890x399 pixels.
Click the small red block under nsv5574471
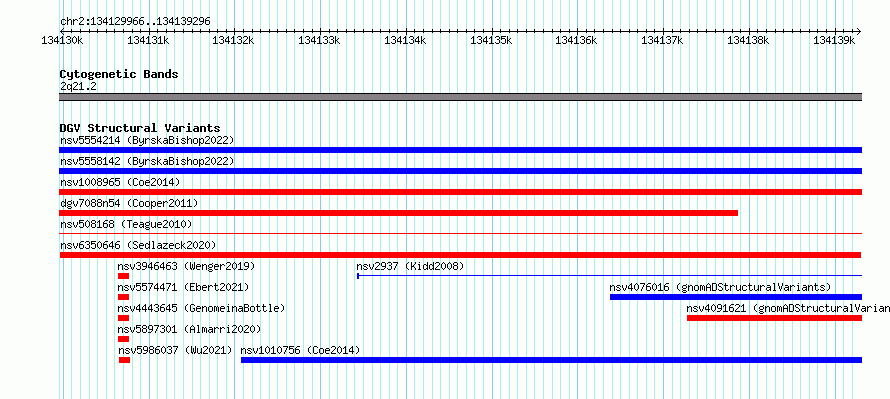124,297
